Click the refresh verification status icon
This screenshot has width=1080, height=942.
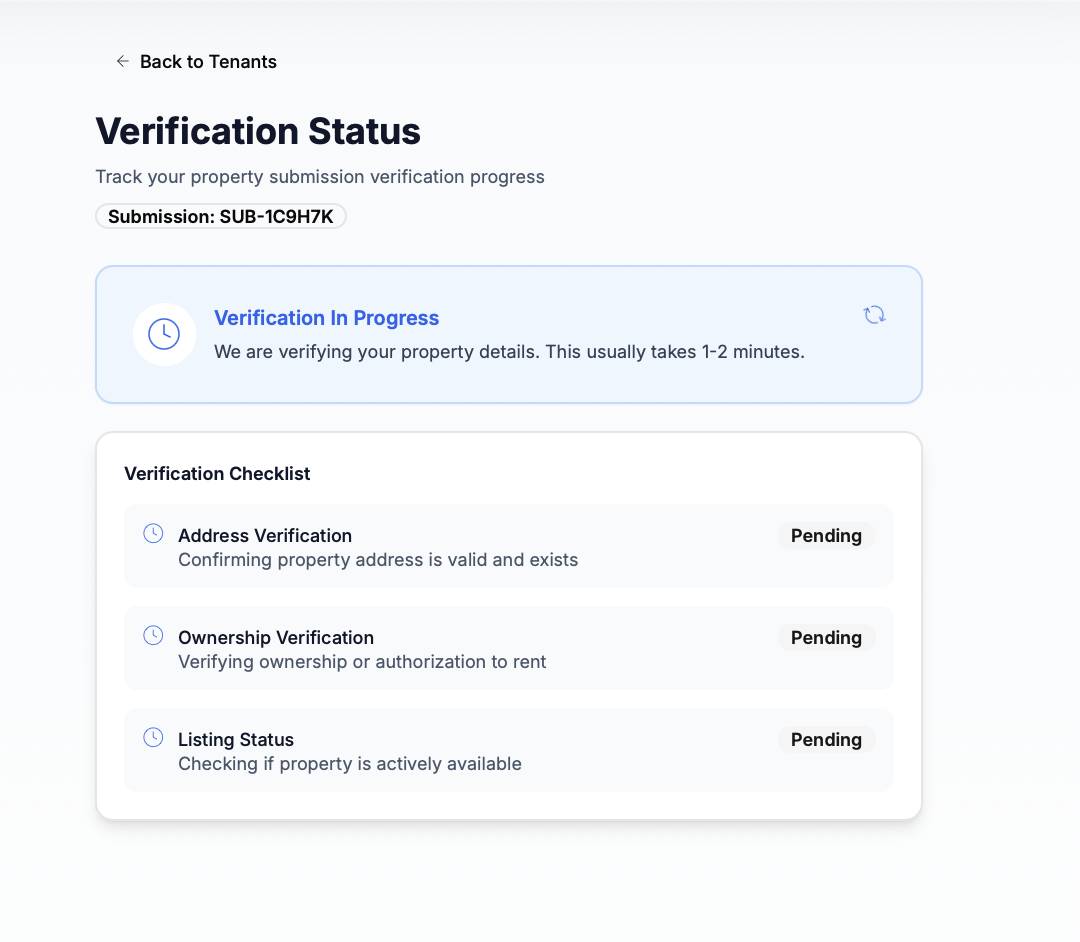874,315
